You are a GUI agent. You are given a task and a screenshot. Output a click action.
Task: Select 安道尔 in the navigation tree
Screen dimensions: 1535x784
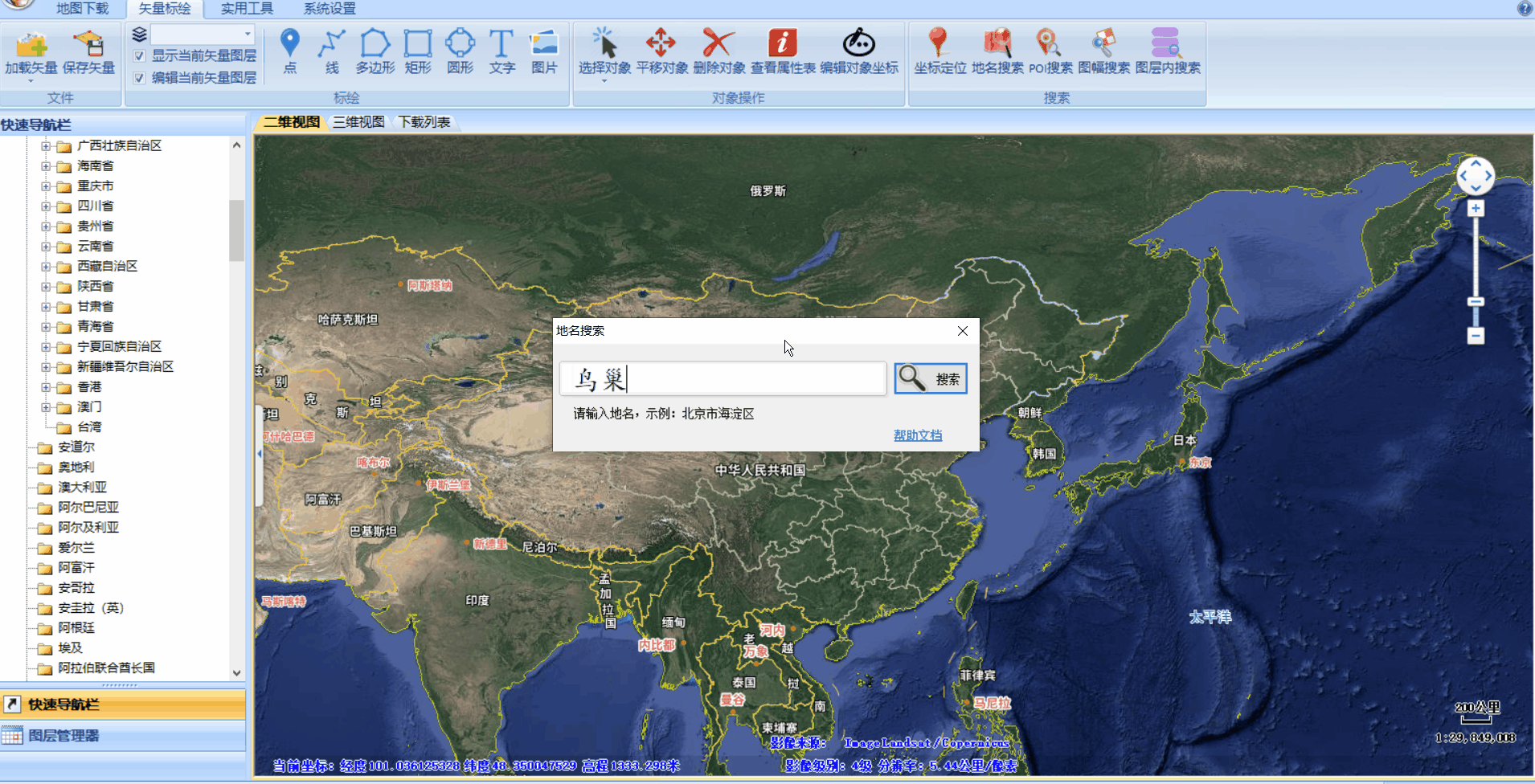click(76, 447)
